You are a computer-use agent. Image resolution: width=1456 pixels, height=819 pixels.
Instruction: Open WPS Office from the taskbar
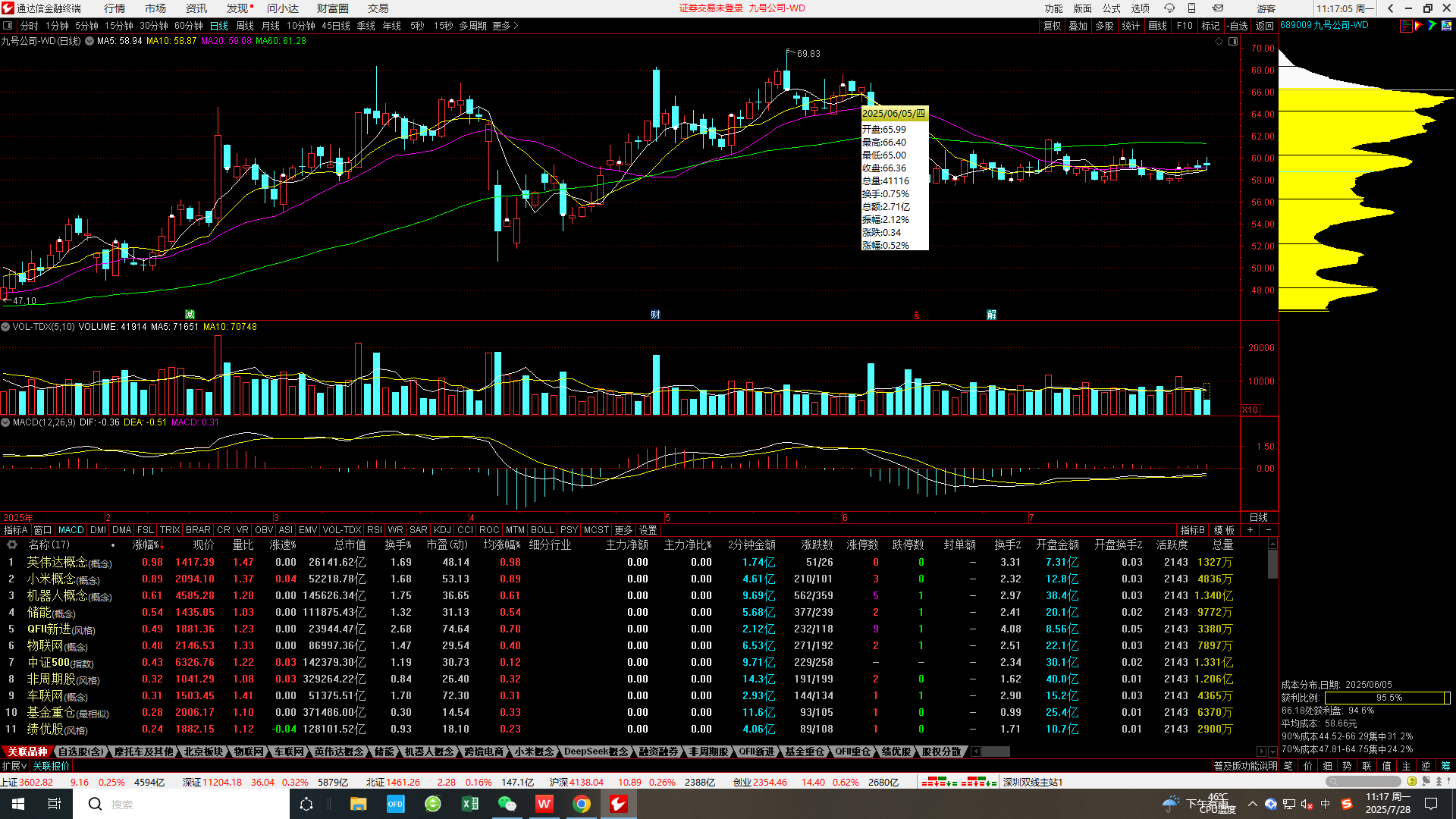coord(544,804)
